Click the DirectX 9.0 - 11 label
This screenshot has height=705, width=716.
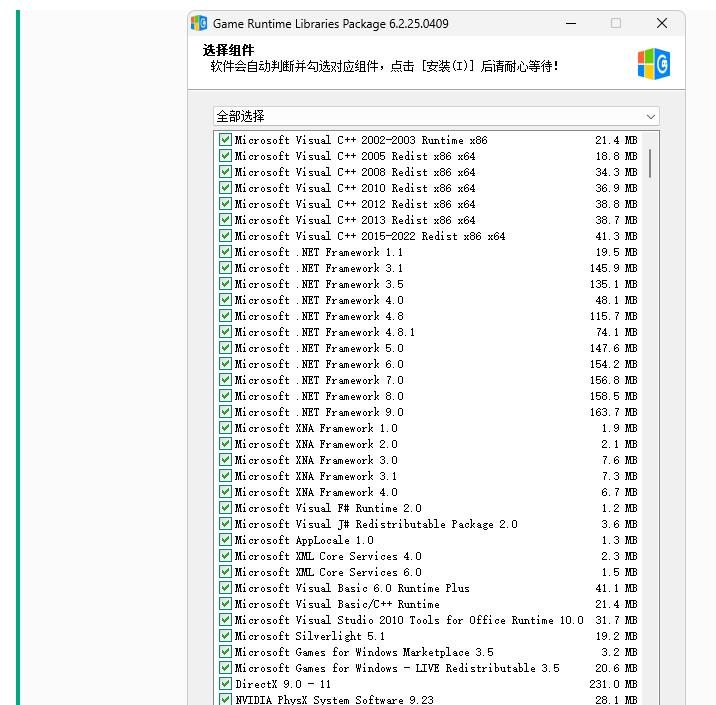point(283,684)
